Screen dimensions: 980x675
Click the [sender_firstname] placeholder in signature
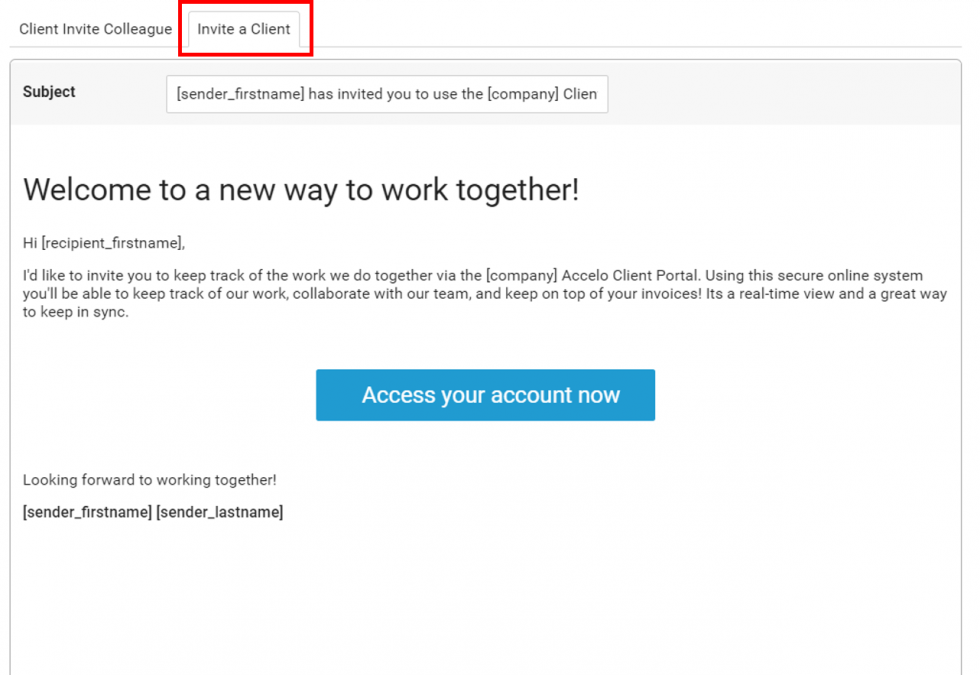87,512
